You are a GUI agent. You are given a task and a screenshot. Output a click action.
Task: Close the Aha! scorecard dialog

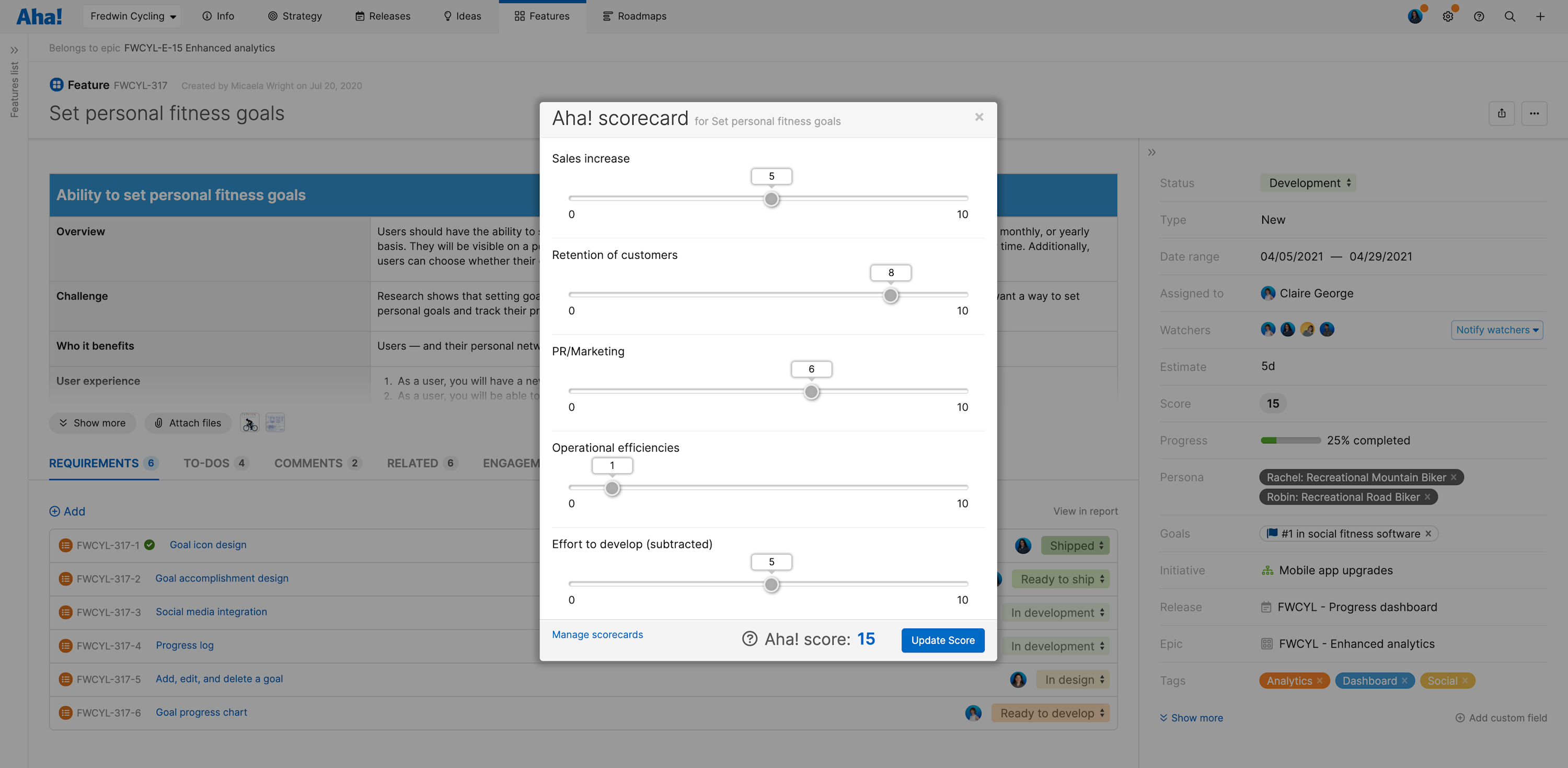point(979,117)
